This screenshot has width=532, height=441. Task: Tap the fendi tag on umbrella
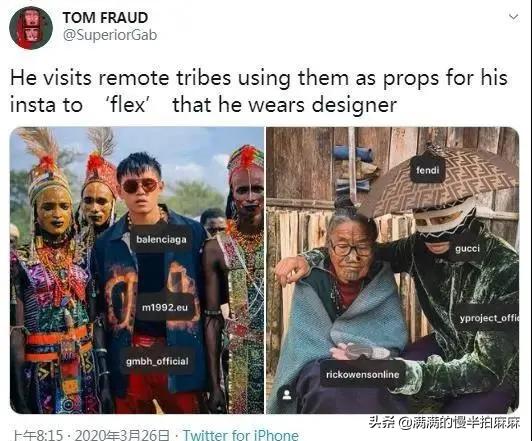[428, 170]
